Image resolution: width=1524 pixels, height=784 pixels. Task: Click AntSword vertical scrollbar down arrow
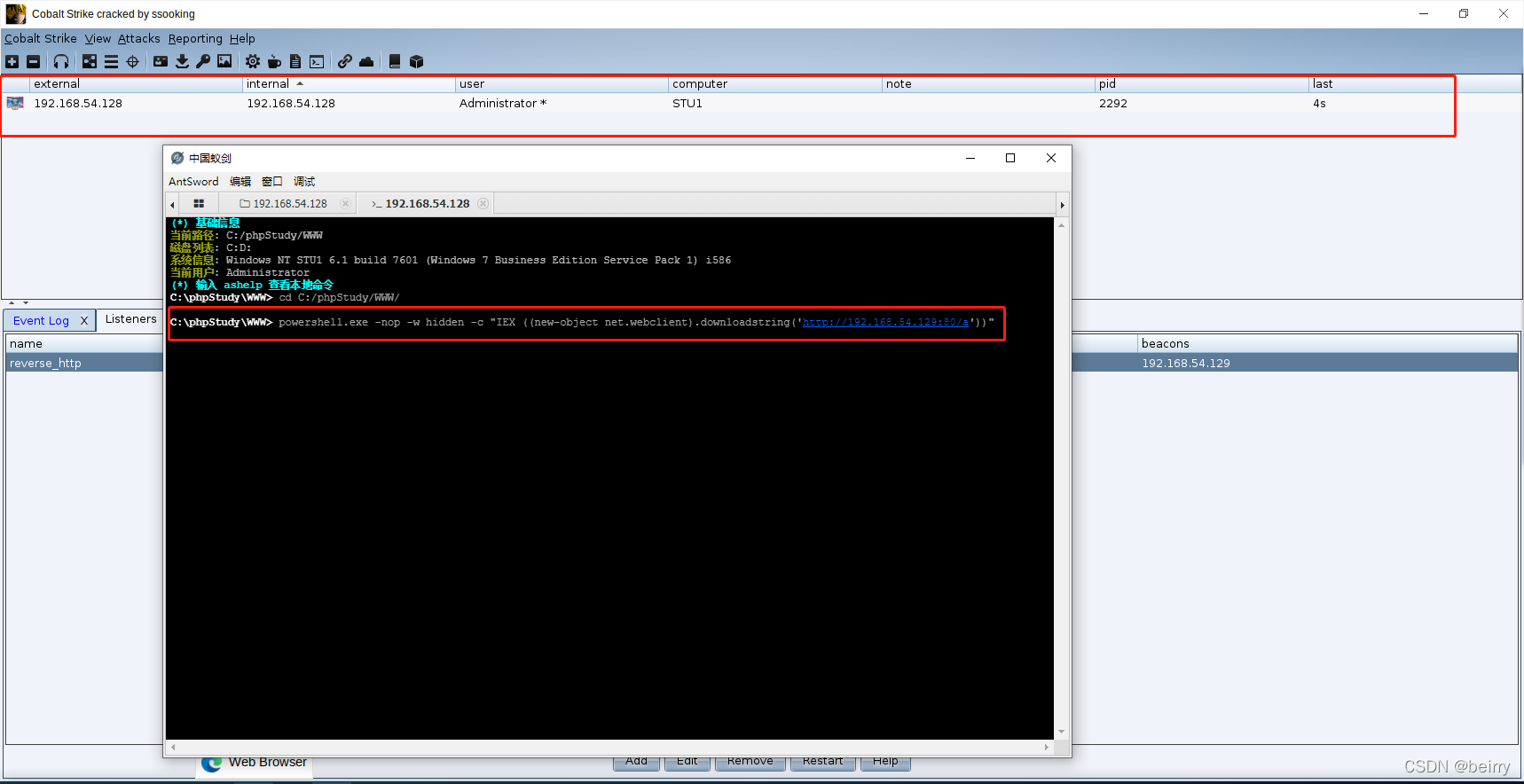1061,733
